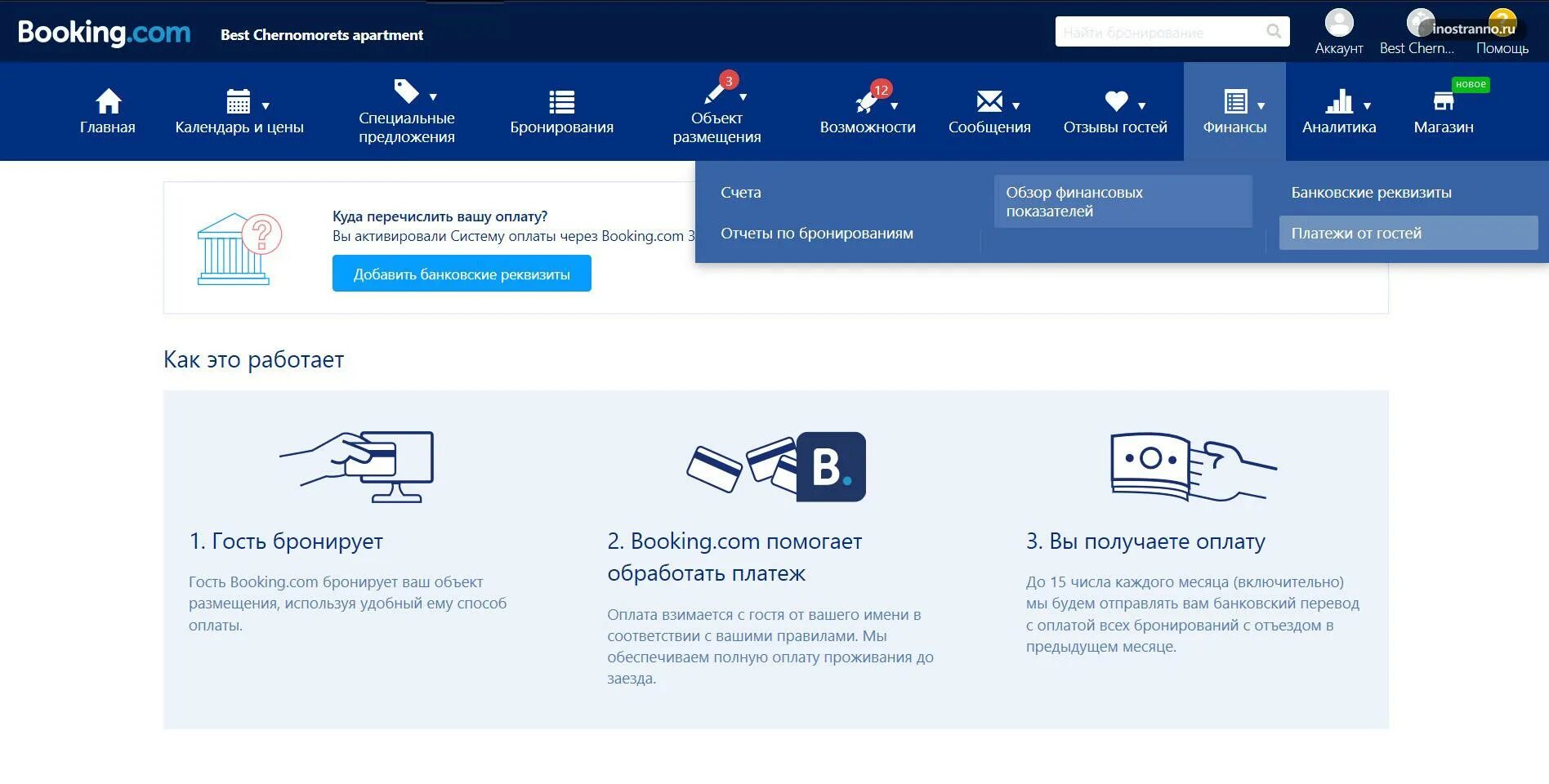Click the green новое badge
Image resolution: width=1549 pixels, height=784 pixels.
pos(1471,84)
